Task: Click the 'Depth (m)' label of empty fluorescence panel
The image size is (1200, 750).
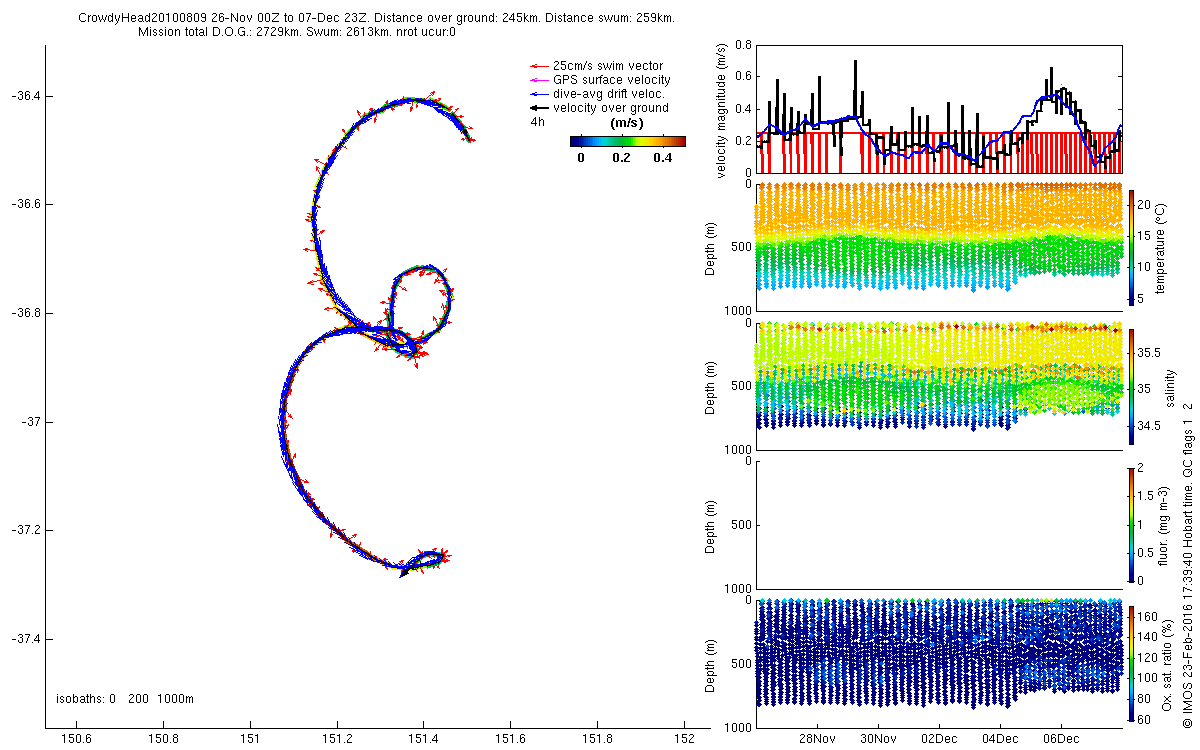Action: point(711,527)
